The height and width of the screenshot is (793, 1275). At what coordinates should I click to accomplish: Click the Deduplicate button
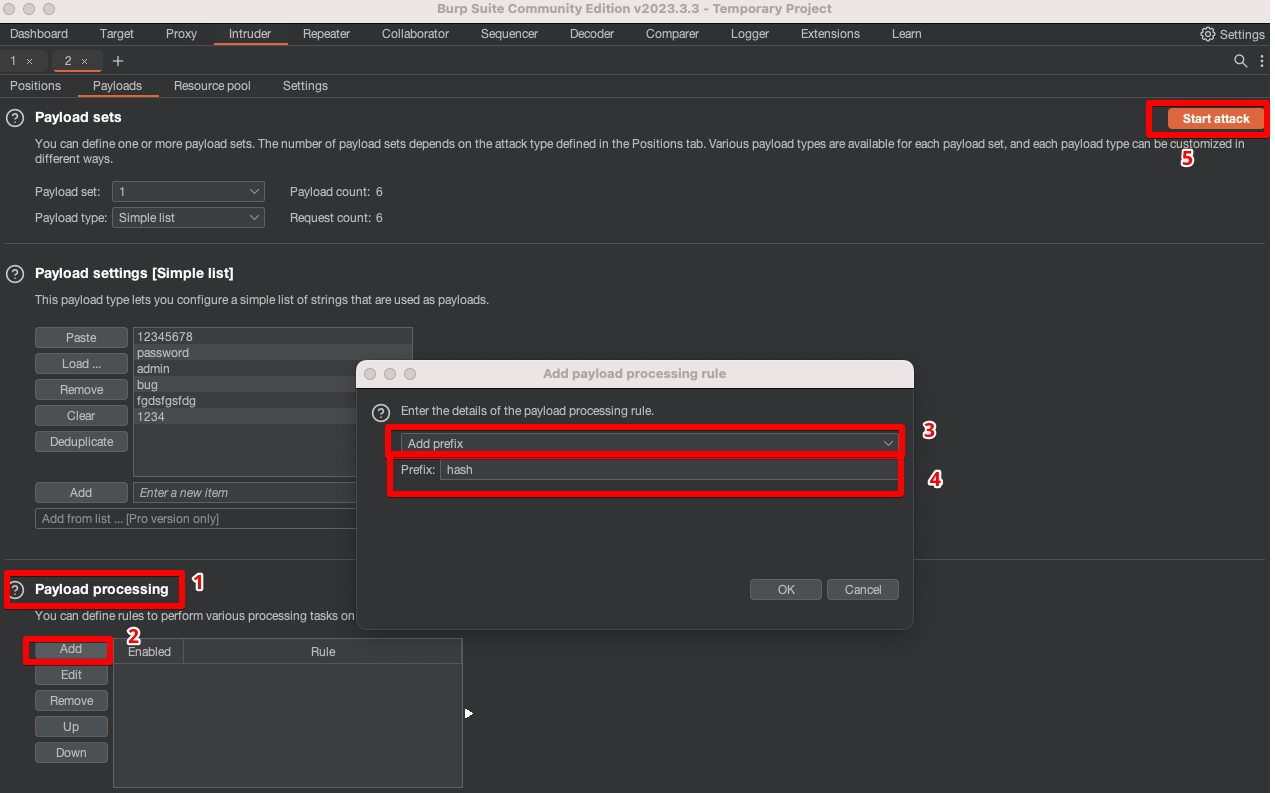pos(81,442)
